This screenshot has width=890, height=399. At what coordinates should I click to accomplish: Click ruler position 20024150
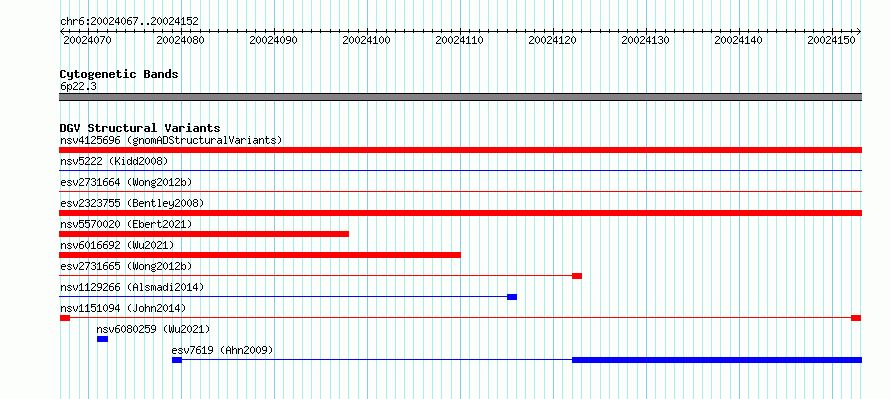832,40
